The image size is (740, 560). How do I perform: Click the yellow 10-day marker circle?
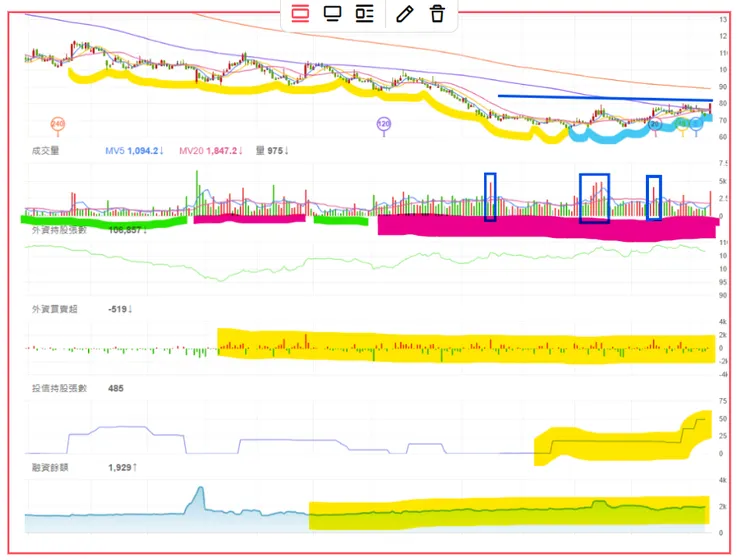coord(681,125)
